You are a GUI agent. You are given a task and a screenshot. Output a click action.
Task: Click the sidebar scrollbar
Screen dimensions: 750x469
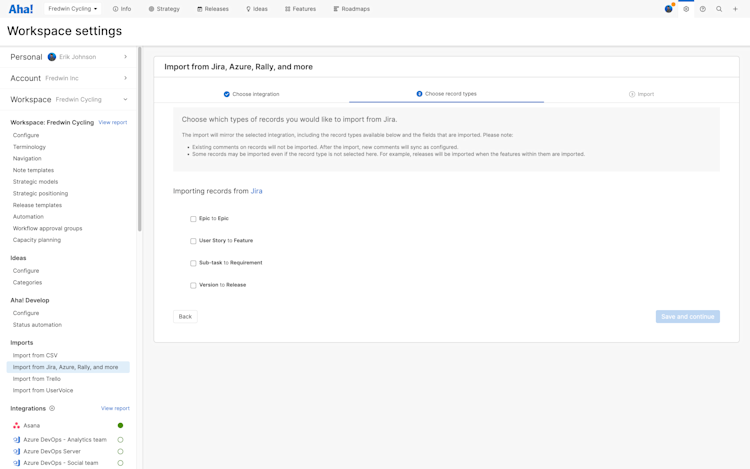click(x=140, y=139)
